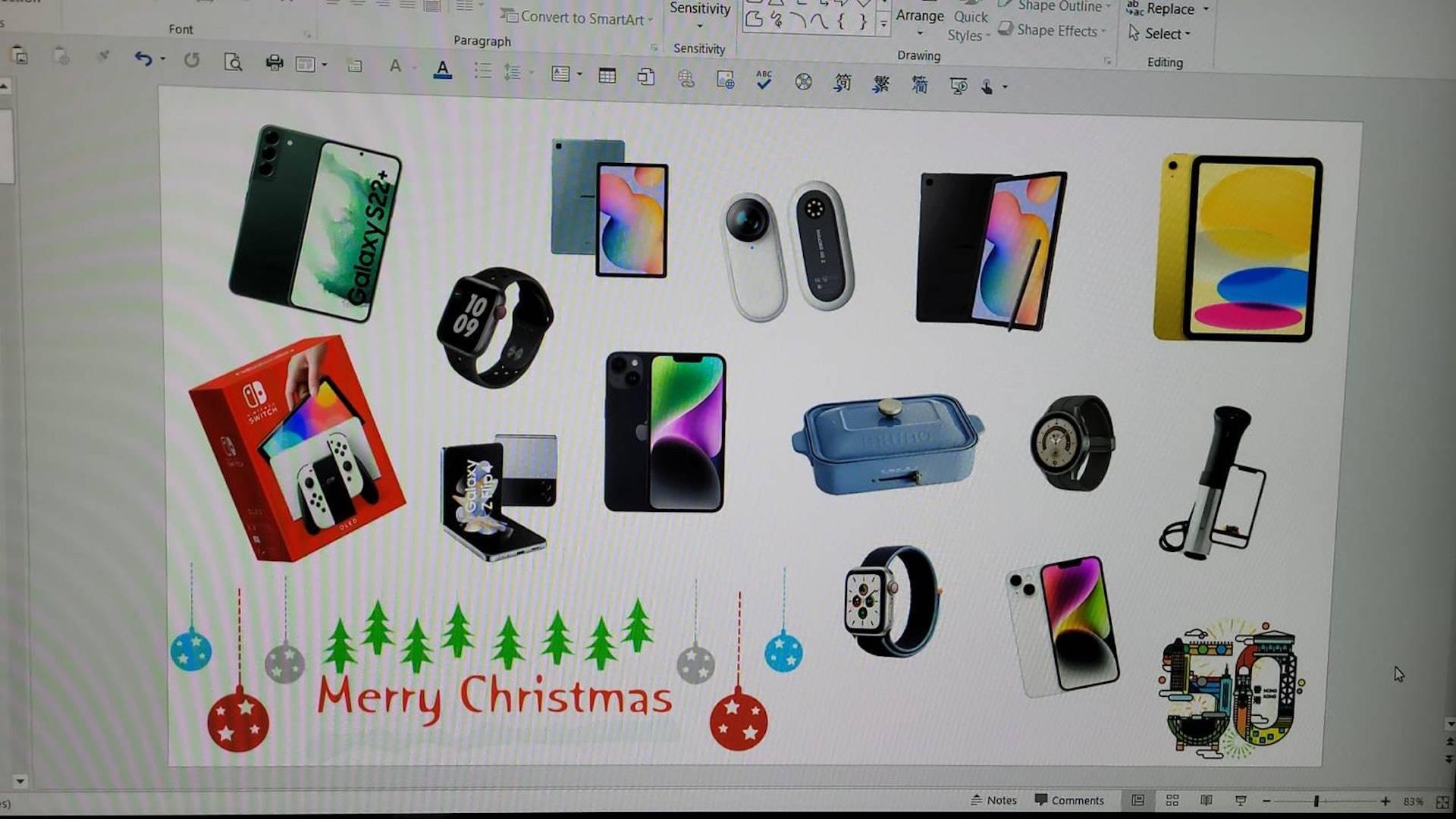Open the Quick Styles gallery
This screenshot has width=1456, height=819.
pos(969,26)
